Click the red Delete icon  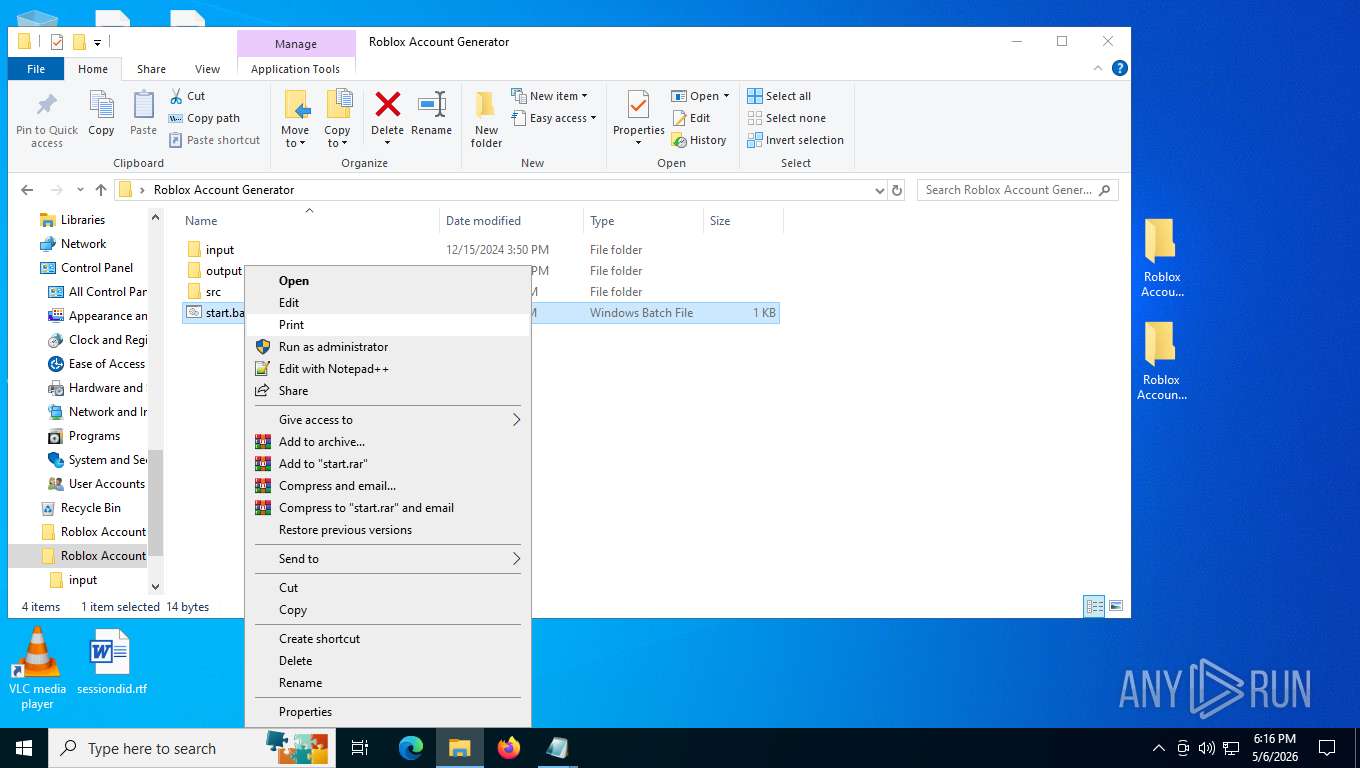click(x=387, y=104)
